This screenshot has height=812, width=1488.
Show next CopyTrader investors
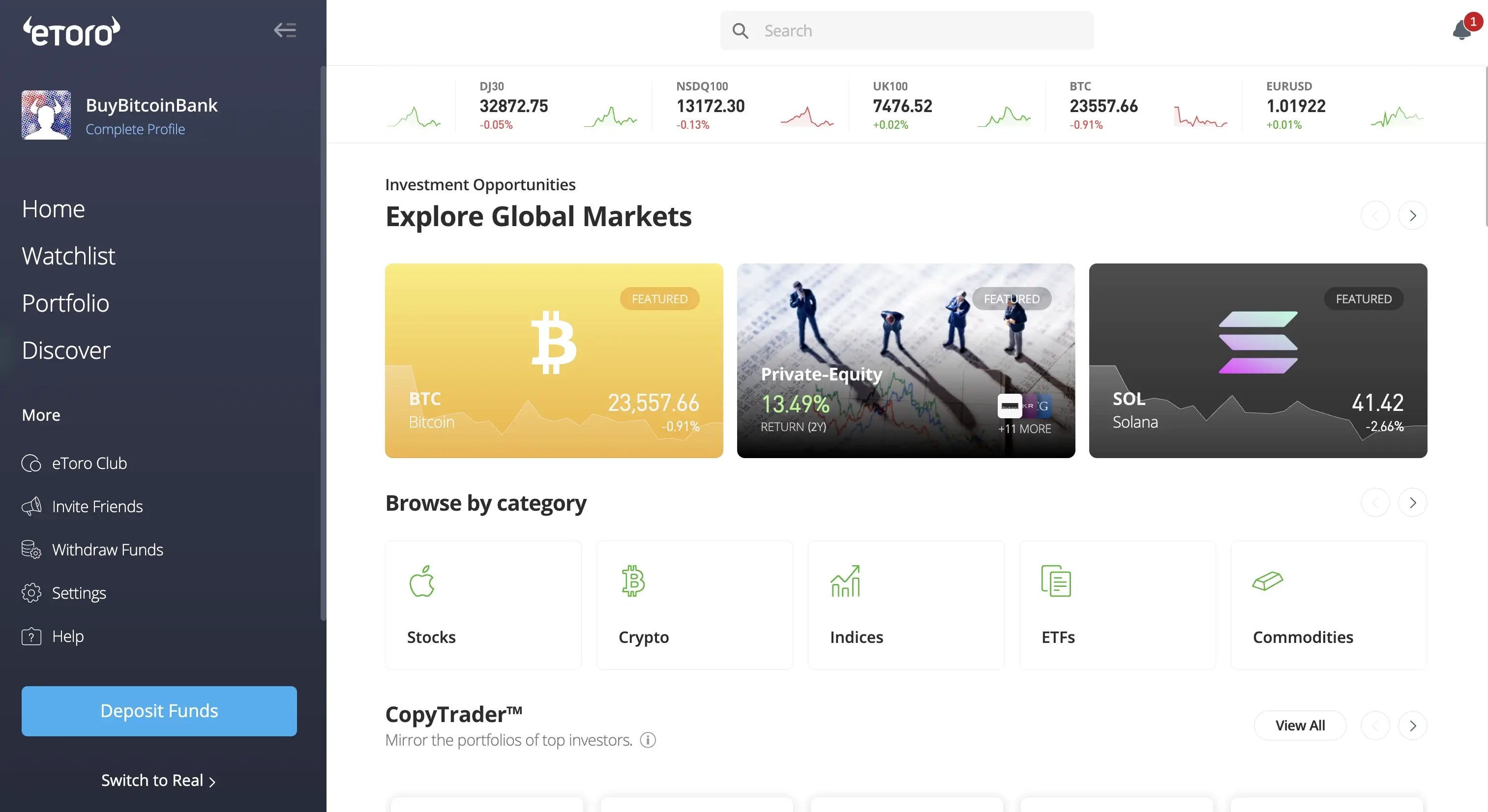(1412, 725)
